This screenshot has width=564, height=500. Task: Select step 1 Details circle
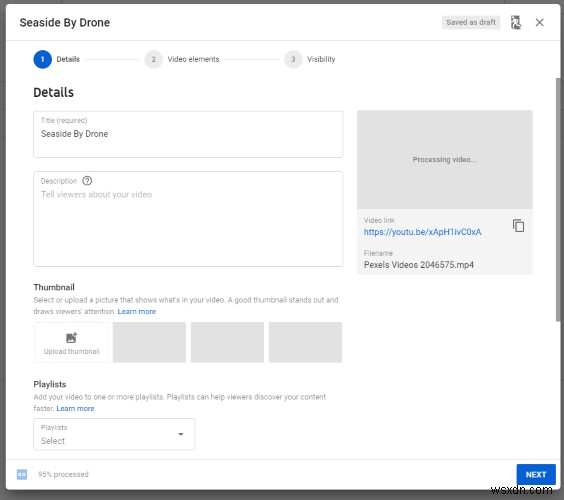(42, 59)
